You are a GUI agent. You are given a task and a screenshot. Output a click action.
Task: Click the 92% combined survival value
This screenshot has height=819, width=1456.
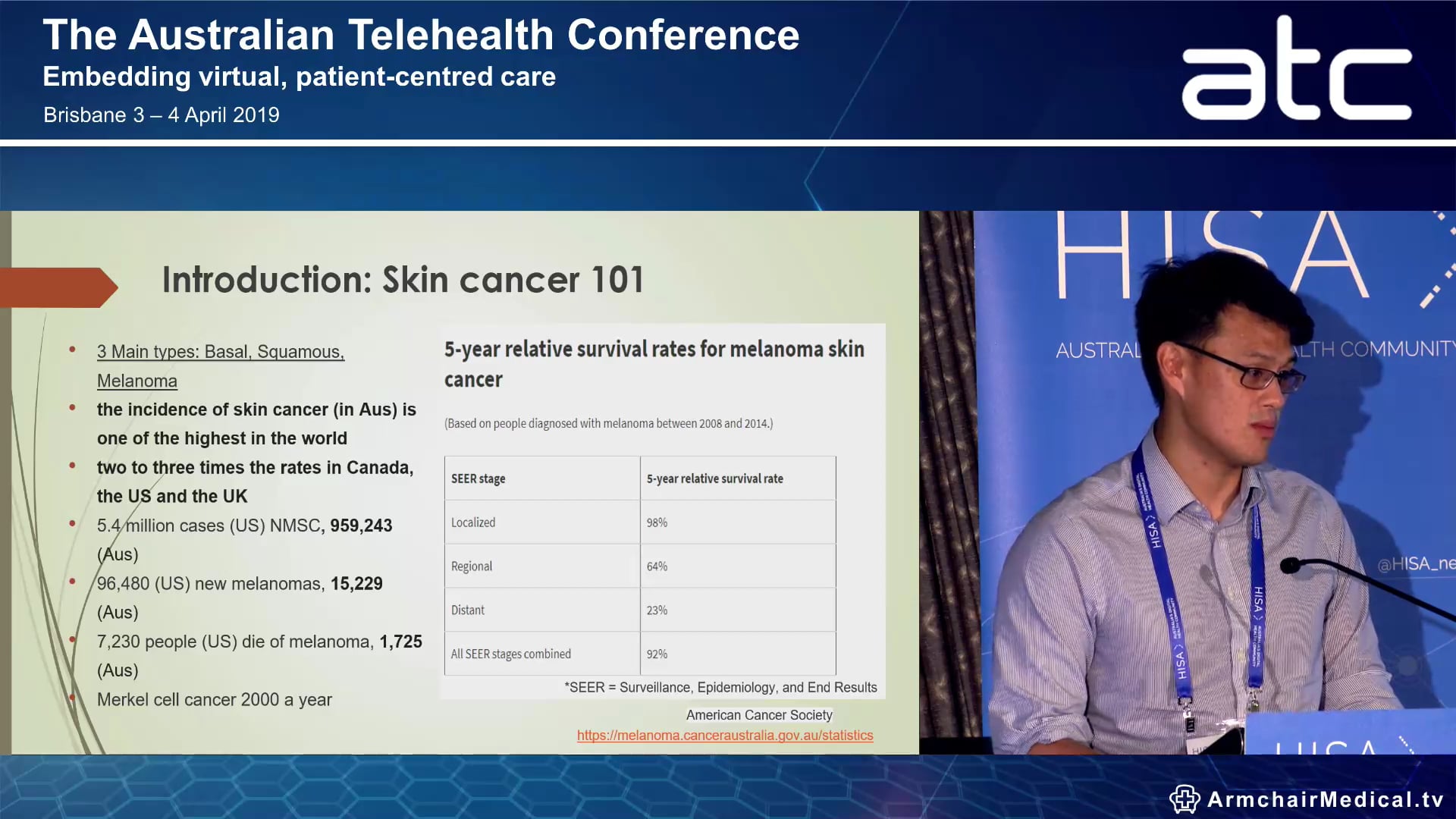[657, 653]
